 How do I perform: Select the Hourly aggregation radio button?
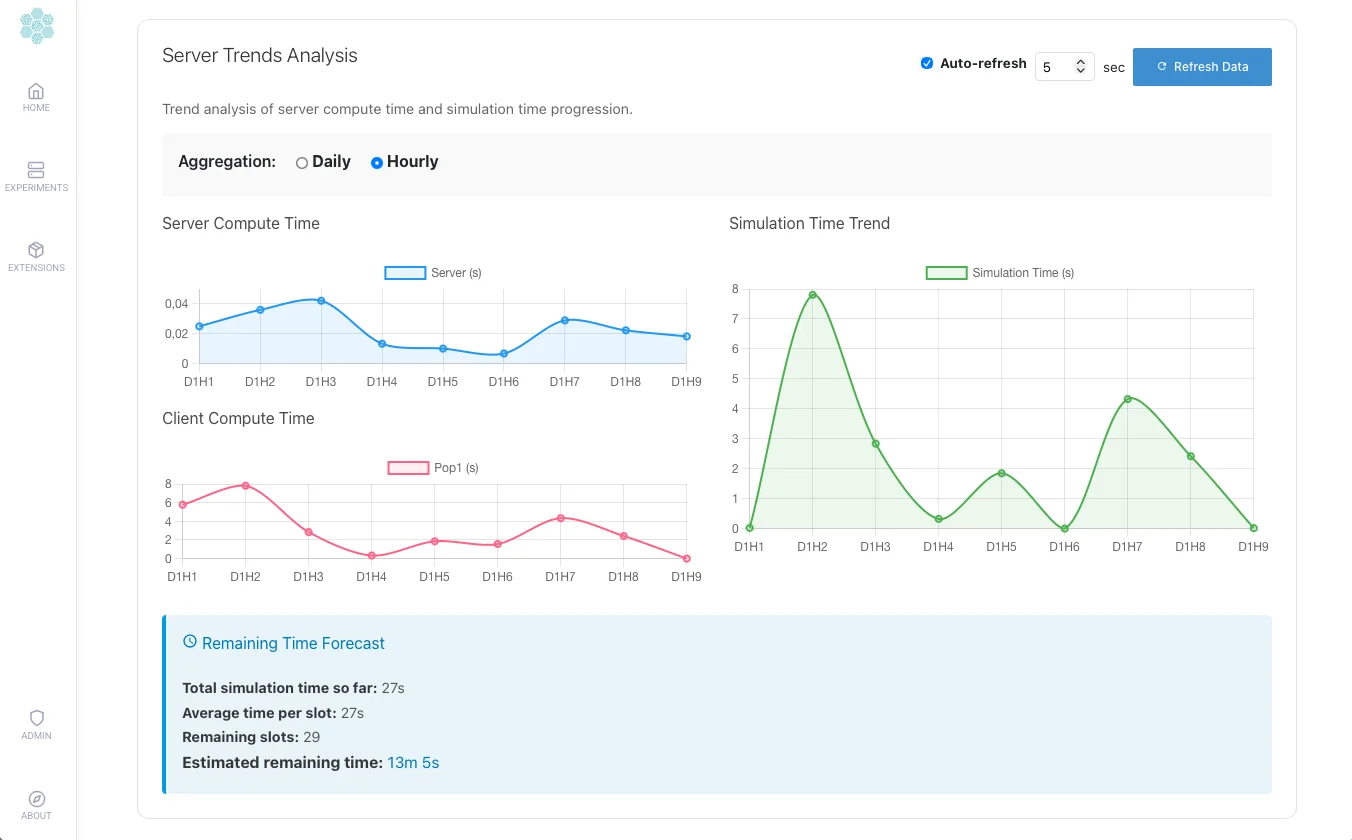click(377, 163)
